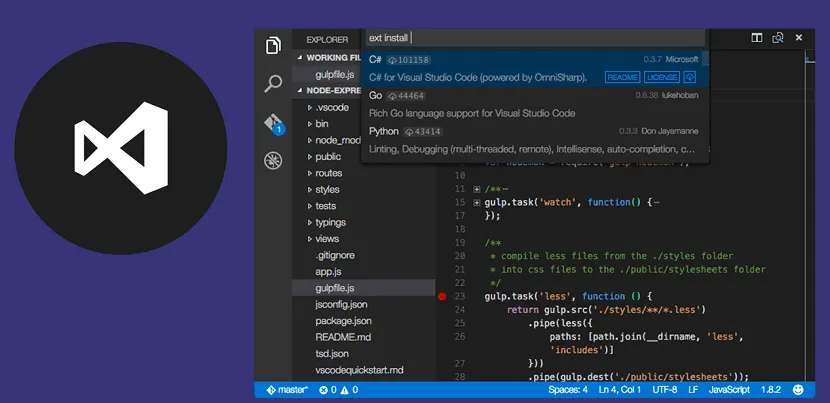Close the editor with the X button
Screen dimensions: 830x403
(799, 38)
